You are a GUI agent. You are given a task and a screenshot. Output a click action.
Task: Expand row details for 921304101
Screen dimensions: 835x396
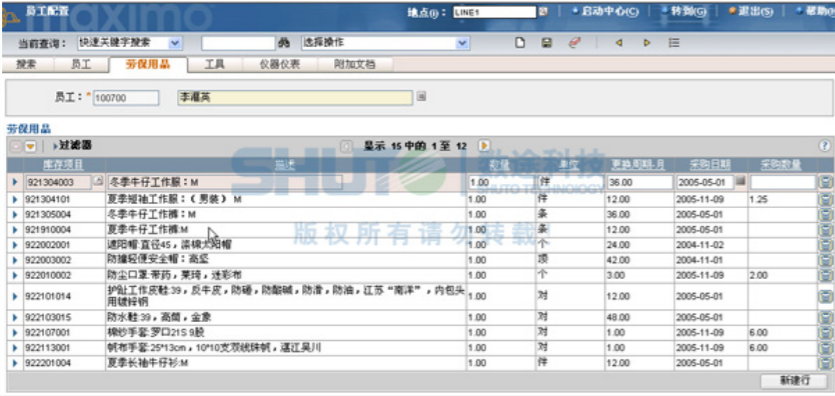(15, 200)
